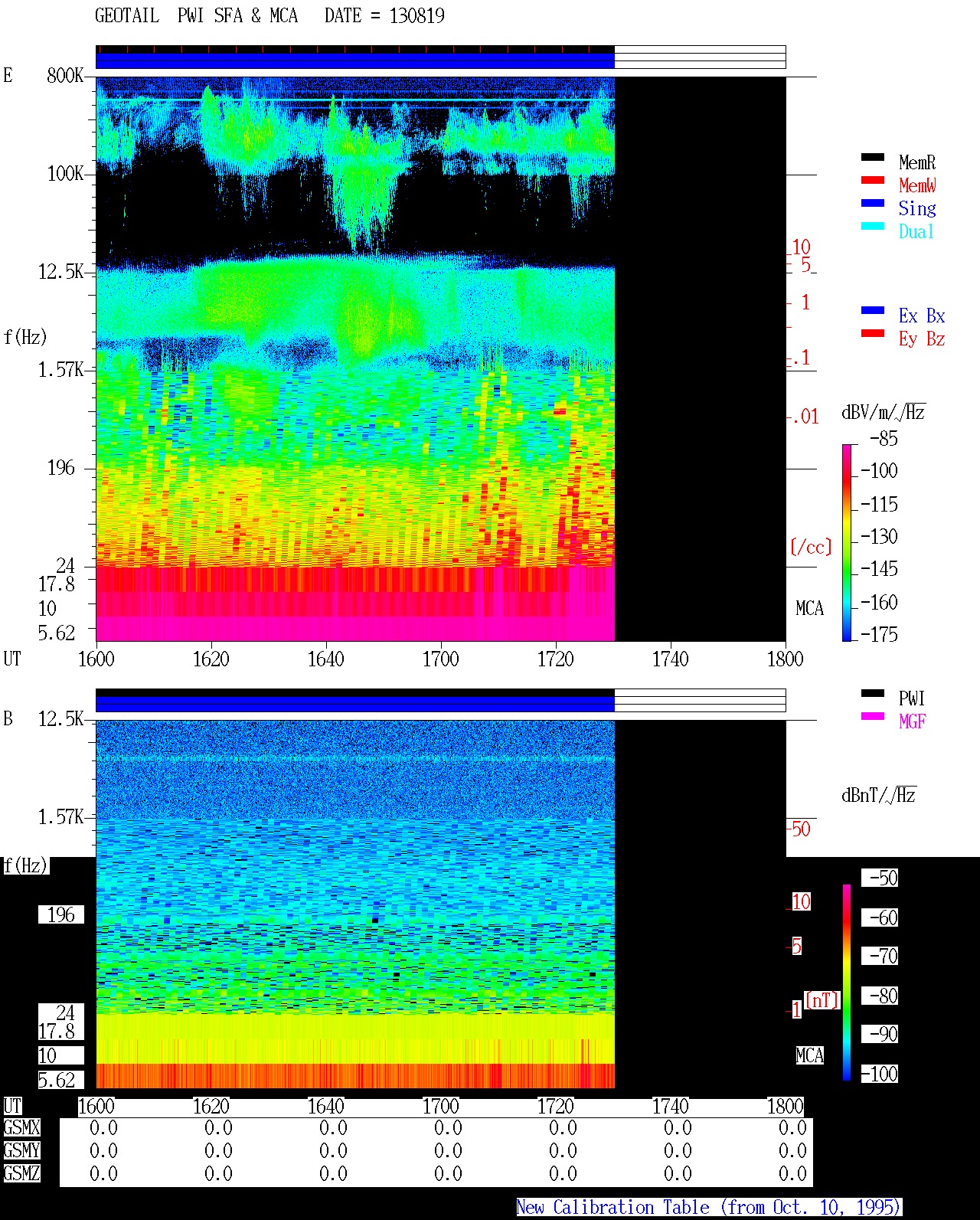Click the black MemR legend swatch
This screenshot has height=1220, width=980.
(x=873, y=158)
